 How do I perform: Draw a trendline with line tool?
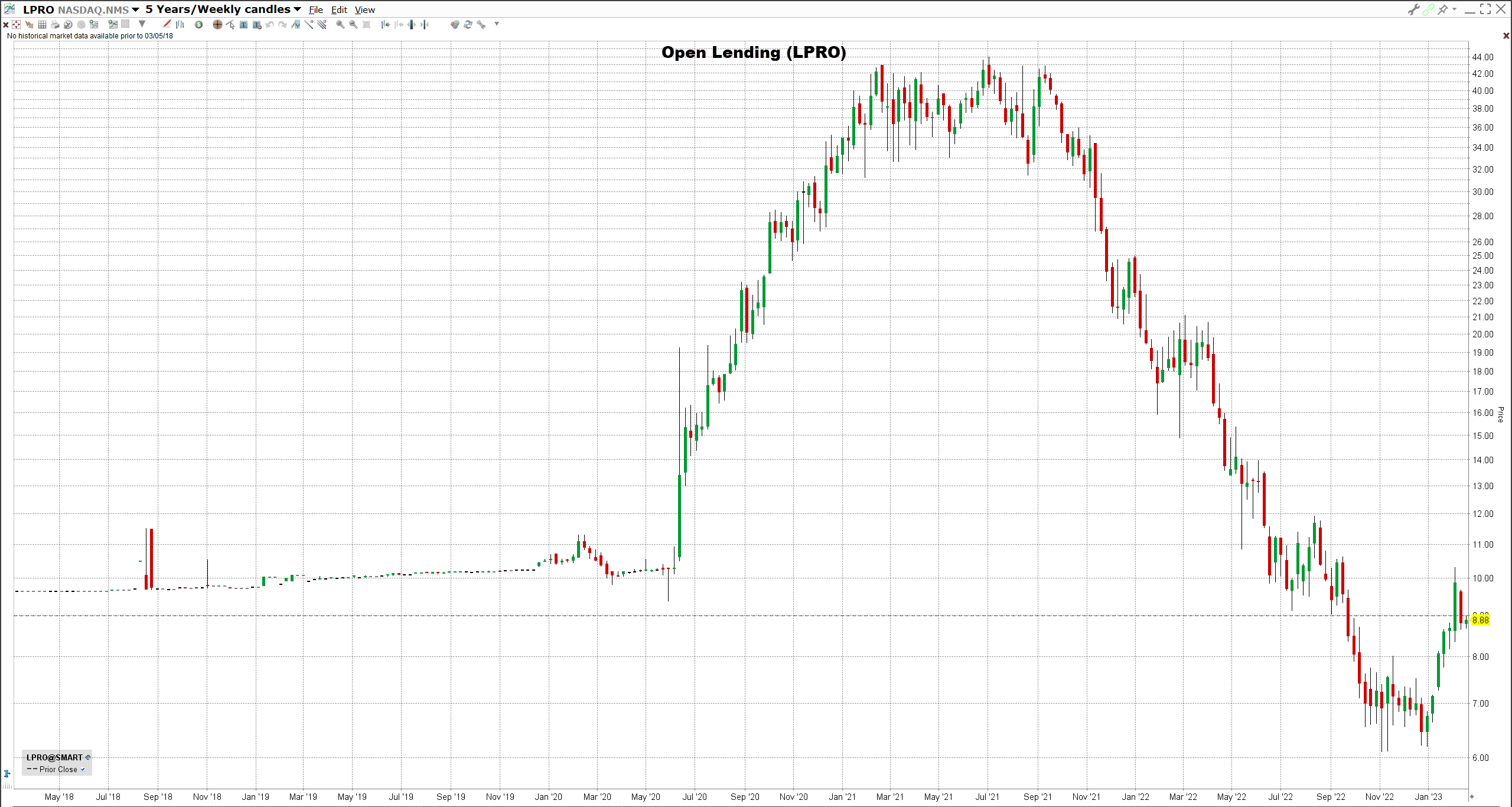point(309,25)
